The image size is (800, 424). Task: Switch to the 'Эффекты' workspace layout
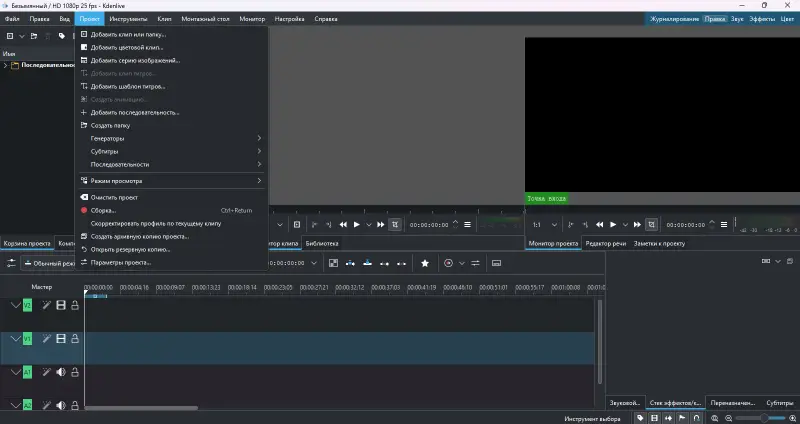(762, 19)
